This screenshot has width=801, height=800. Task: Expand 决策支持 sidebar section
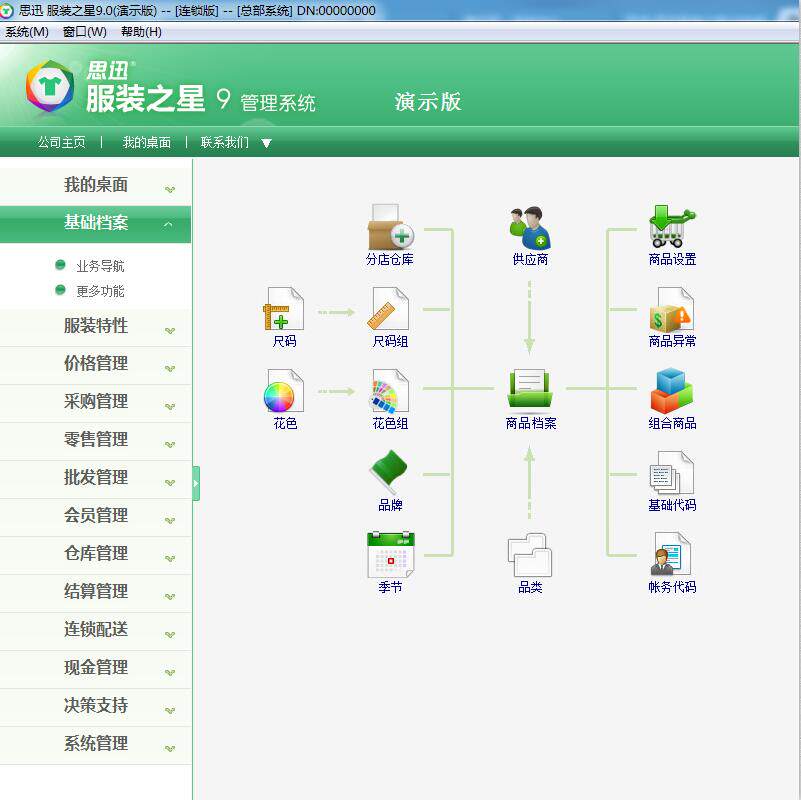(96, 706)
